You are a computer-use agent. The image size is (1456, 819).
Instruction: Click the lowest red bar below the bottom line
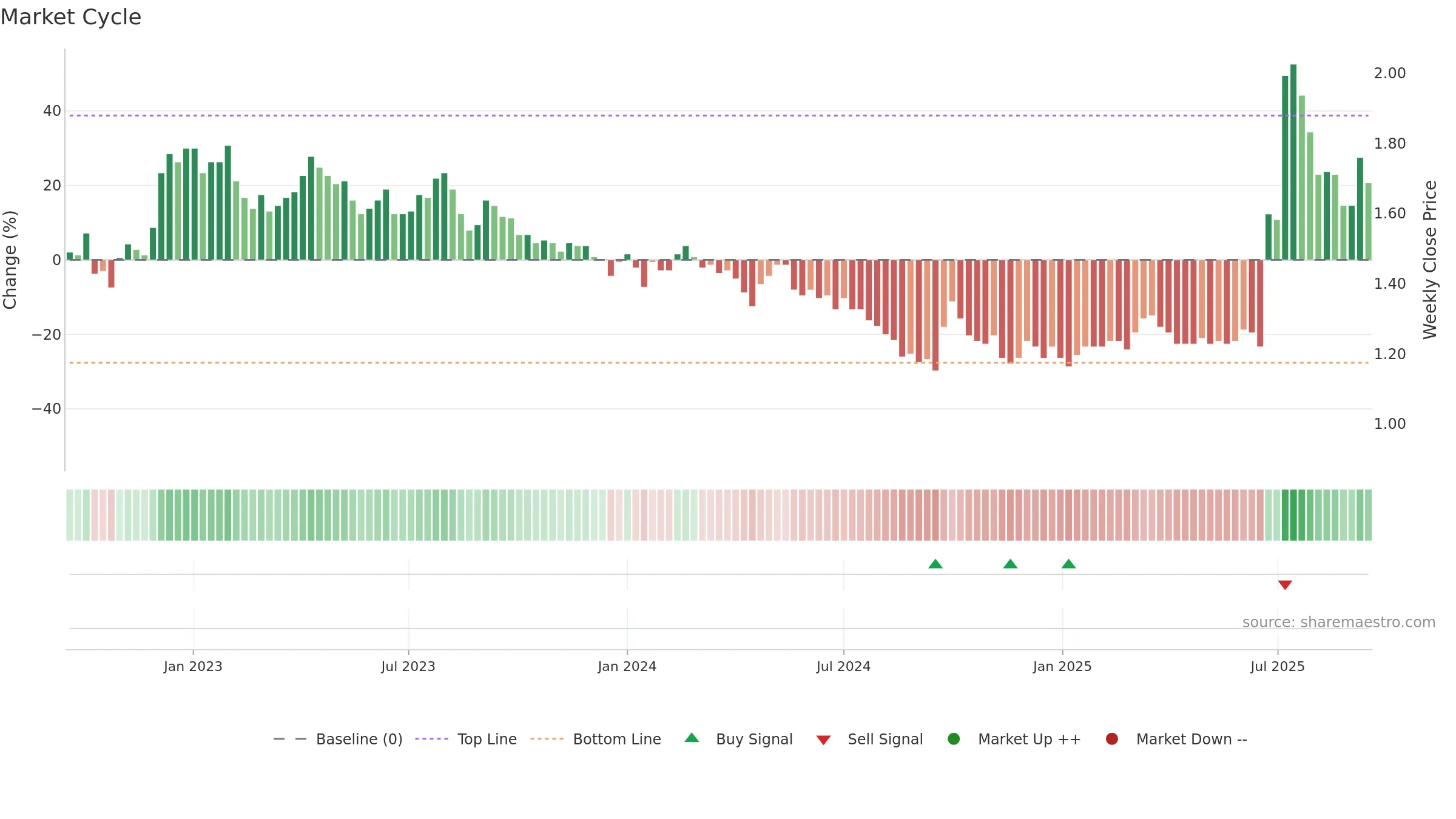coord(935,315)
